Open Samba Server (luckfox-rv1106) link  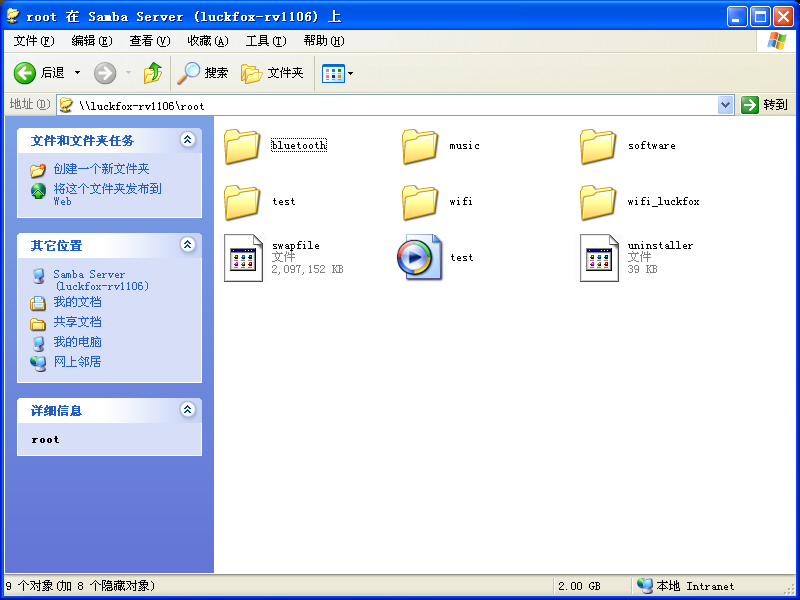102,280
